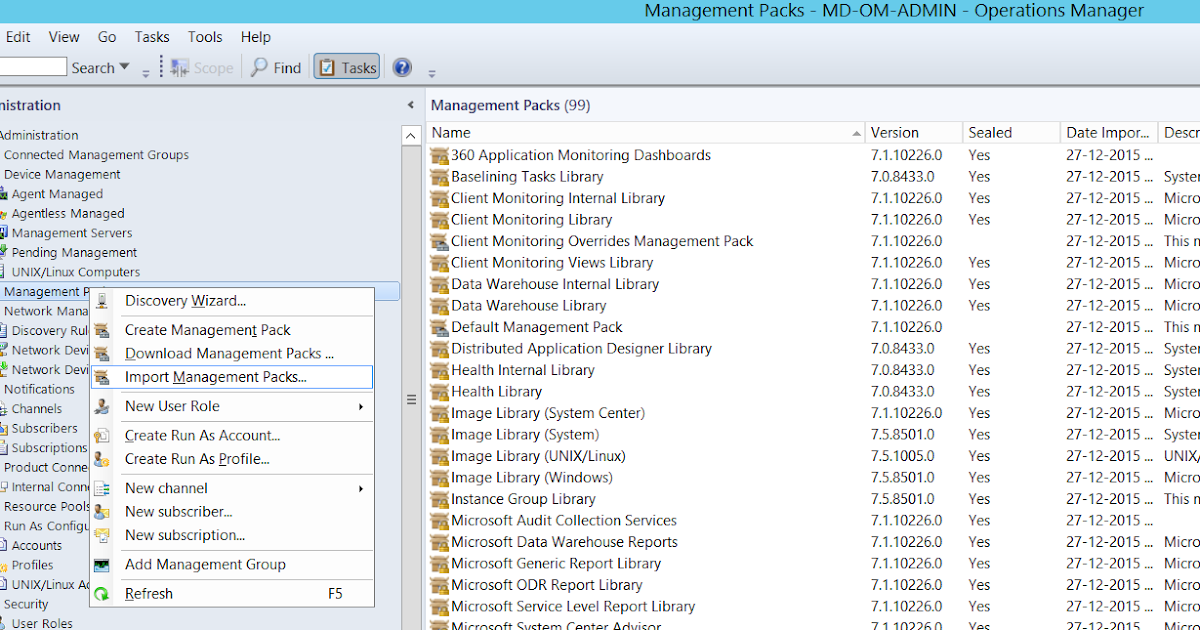Choose Import Management Packs
Viewport: 1200px width, 630px height.
pyautogui.click(x=232, y=377)
